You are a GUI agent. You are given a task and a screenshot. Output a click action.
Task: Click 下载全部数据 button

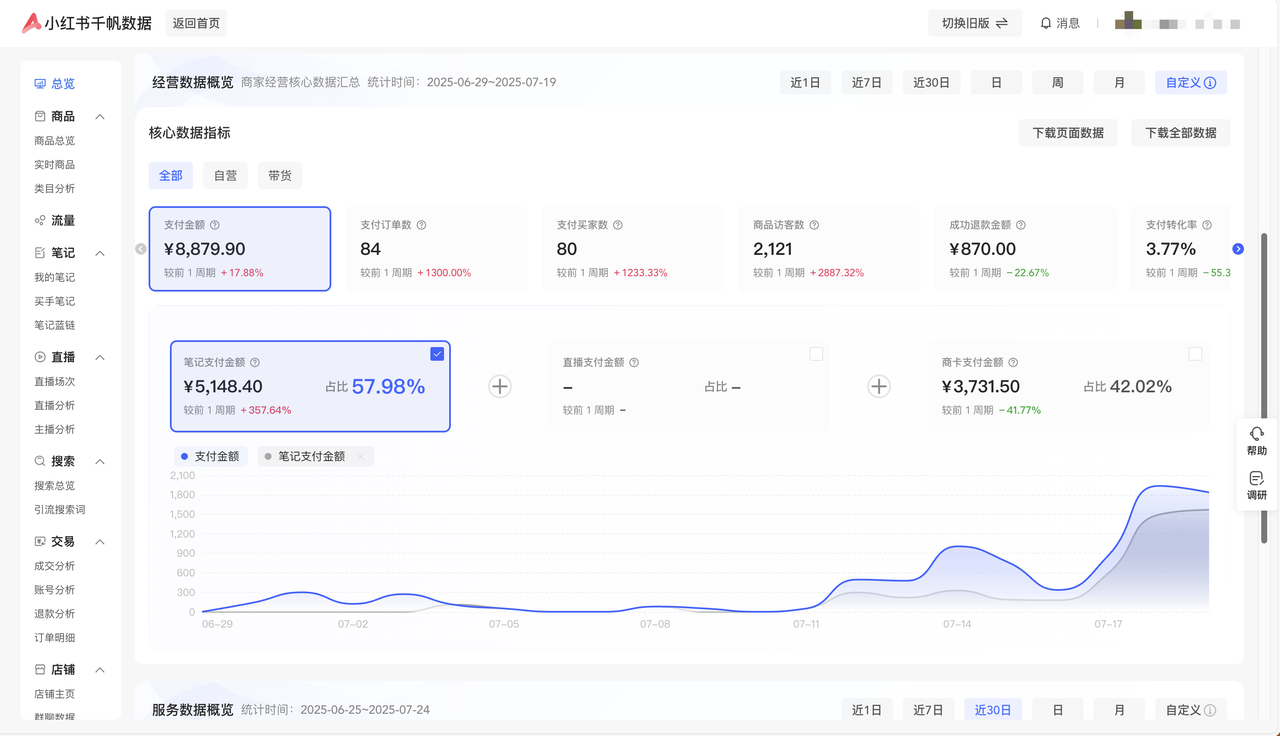(1181, 133)
